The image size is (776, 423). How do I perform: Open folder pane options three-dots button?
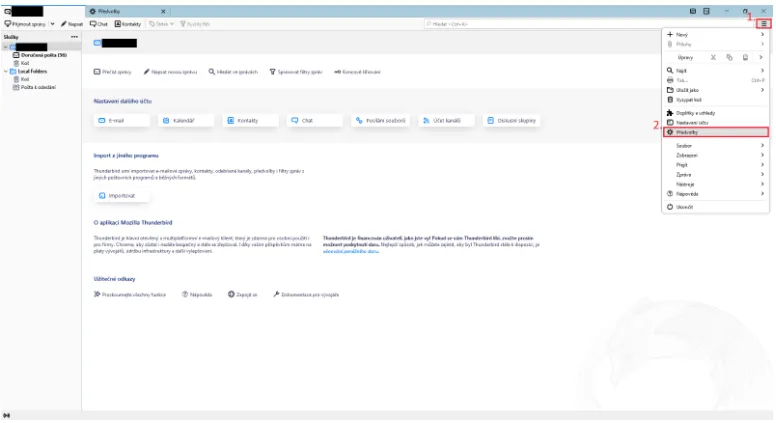[x=74, y=37]
